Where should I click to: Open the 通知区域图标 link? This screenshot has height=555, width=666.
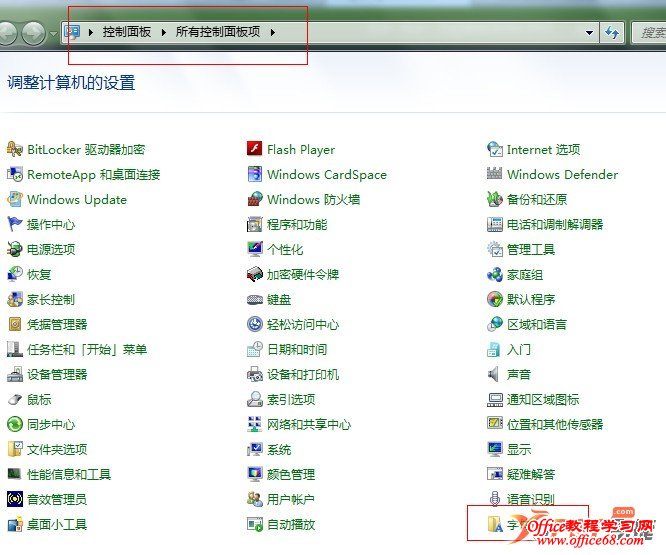tap(543, 400)
